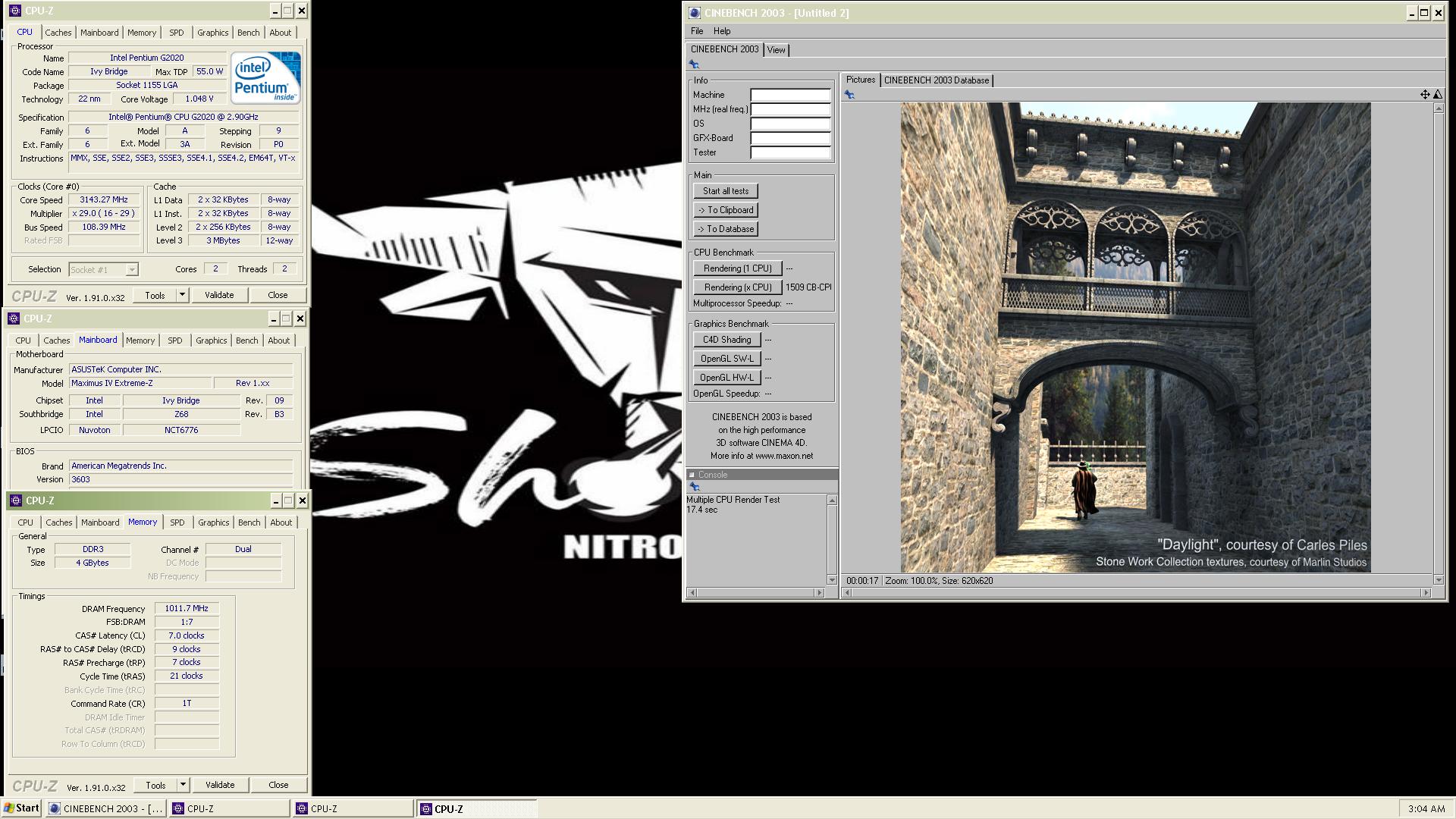Click the Maximus IV Extreme-Z model field
Image resolution: width=1456 pixels, height=819 pixels.
pyautogui.click(x=140, y=384)
